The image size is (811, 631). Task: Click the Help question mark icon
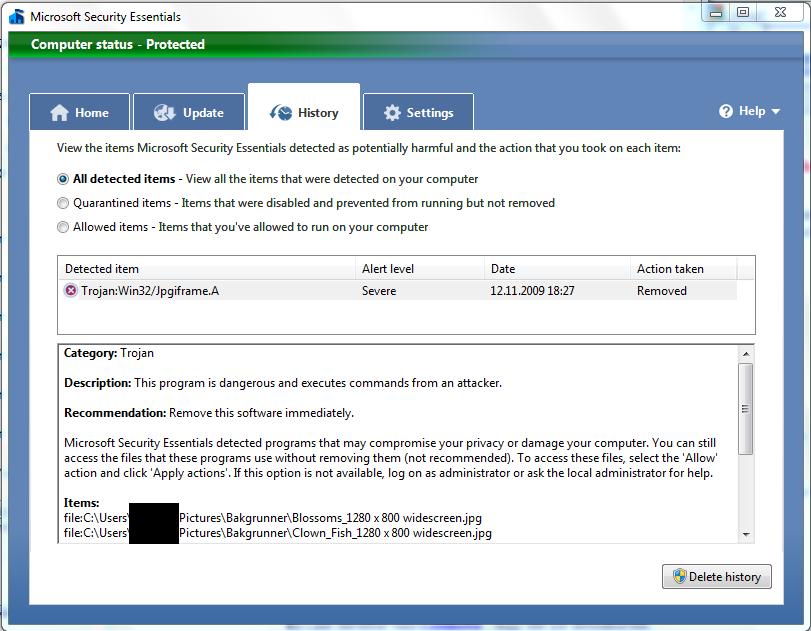(x=726, y=111)
